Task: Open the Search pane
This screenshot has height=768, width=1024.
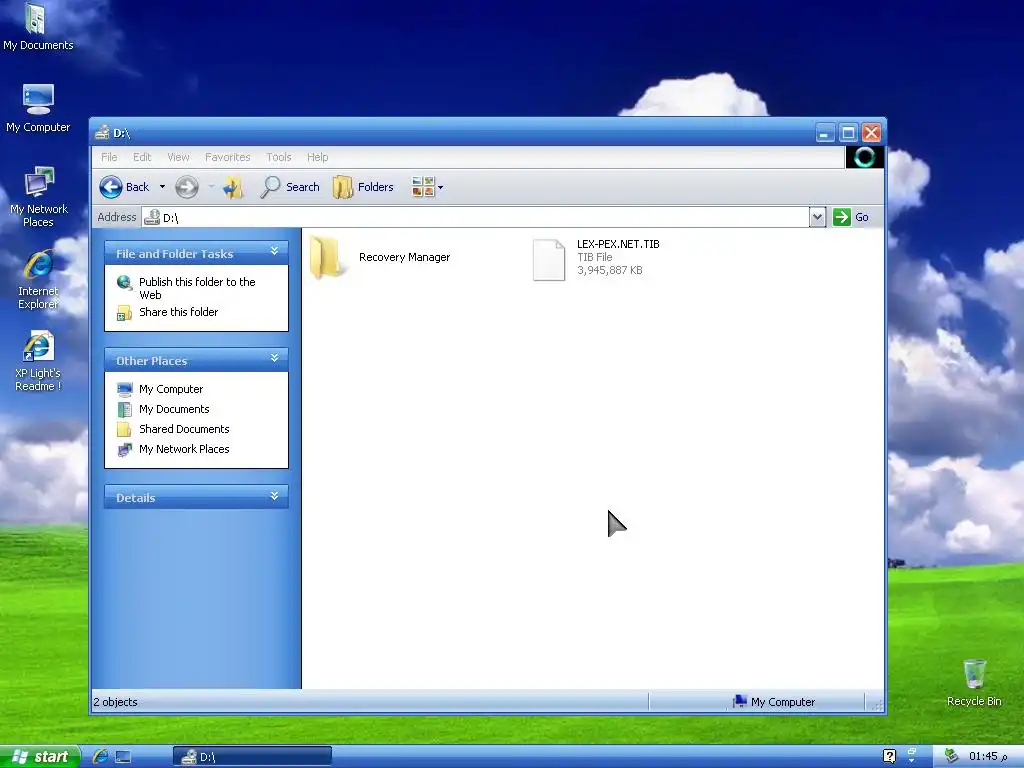Action: tap(289, 187)
